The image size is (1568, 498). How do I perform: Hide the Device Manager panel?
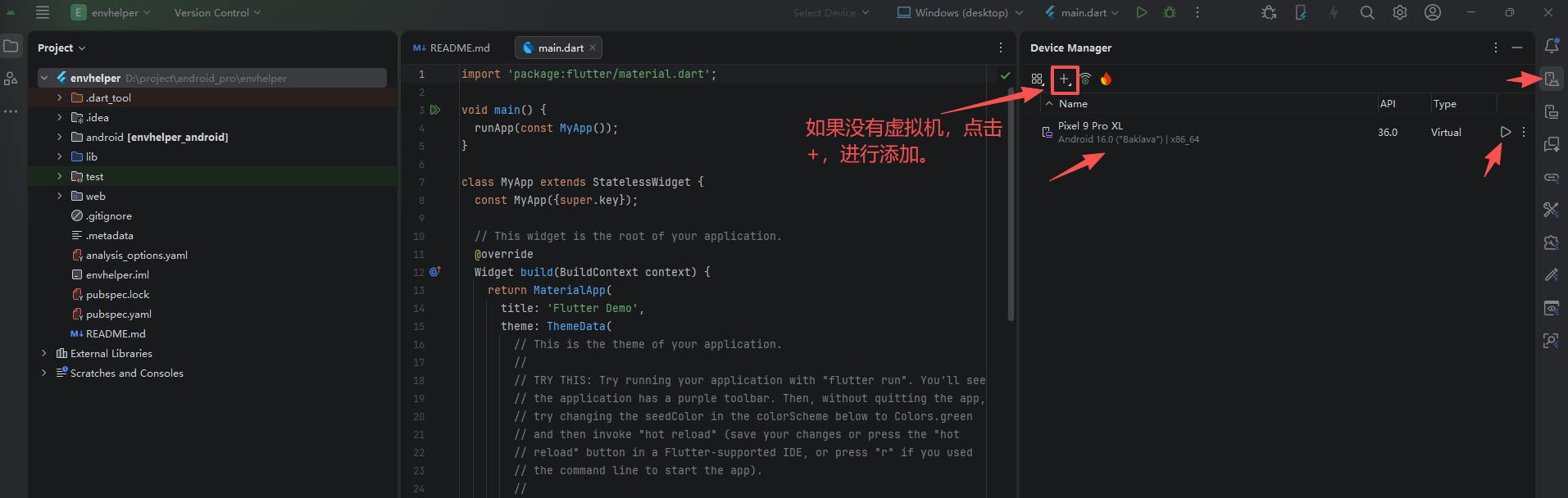[x=1517, y=48]
